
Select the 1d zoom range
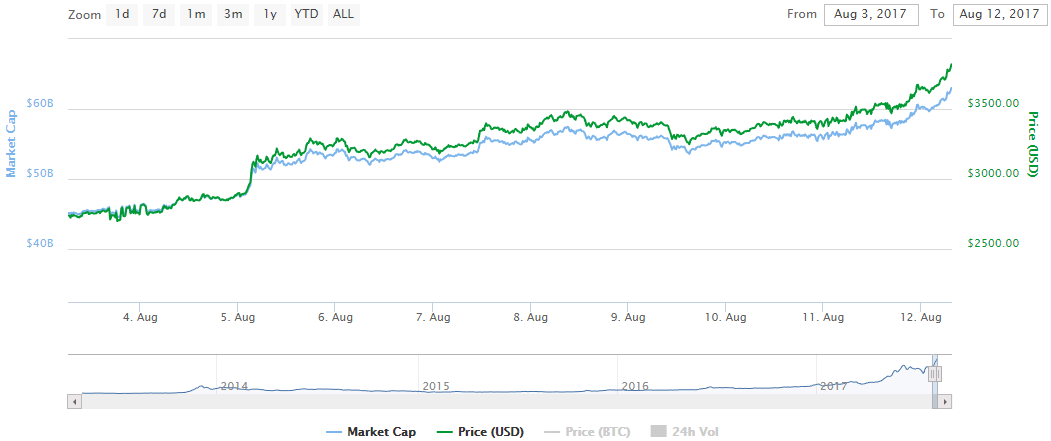(x=121, y=14)
